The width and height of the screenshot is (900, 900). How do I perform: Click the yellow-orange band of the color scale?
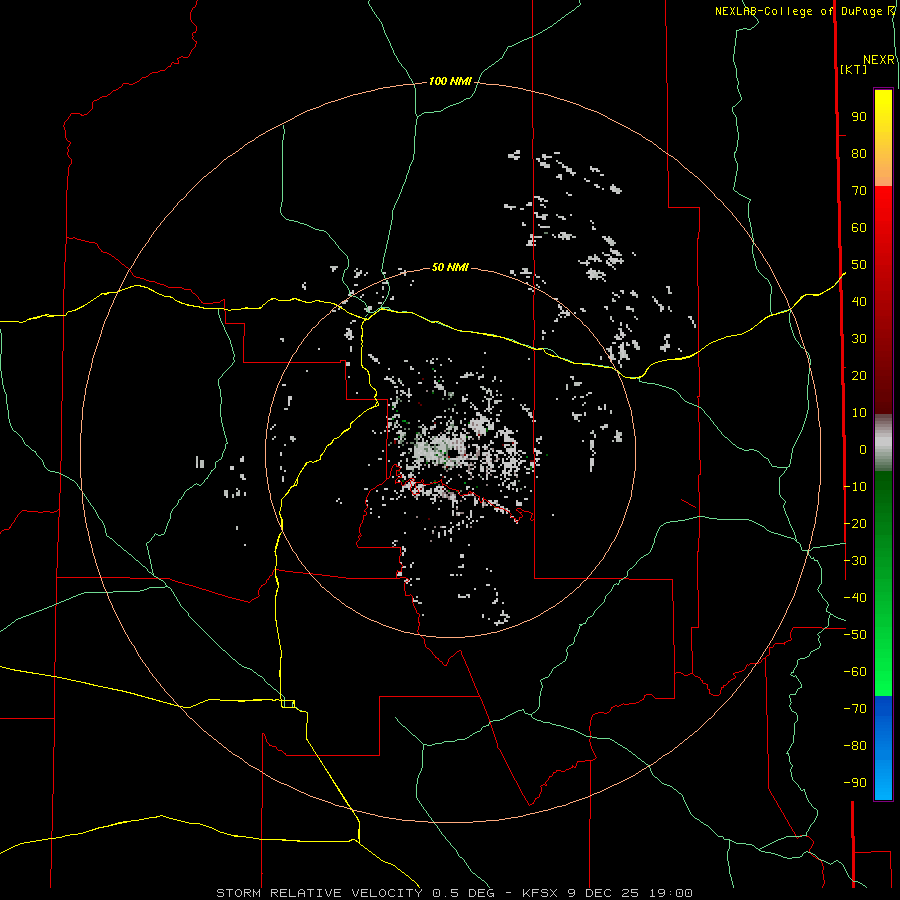click(x=883, y=138)
